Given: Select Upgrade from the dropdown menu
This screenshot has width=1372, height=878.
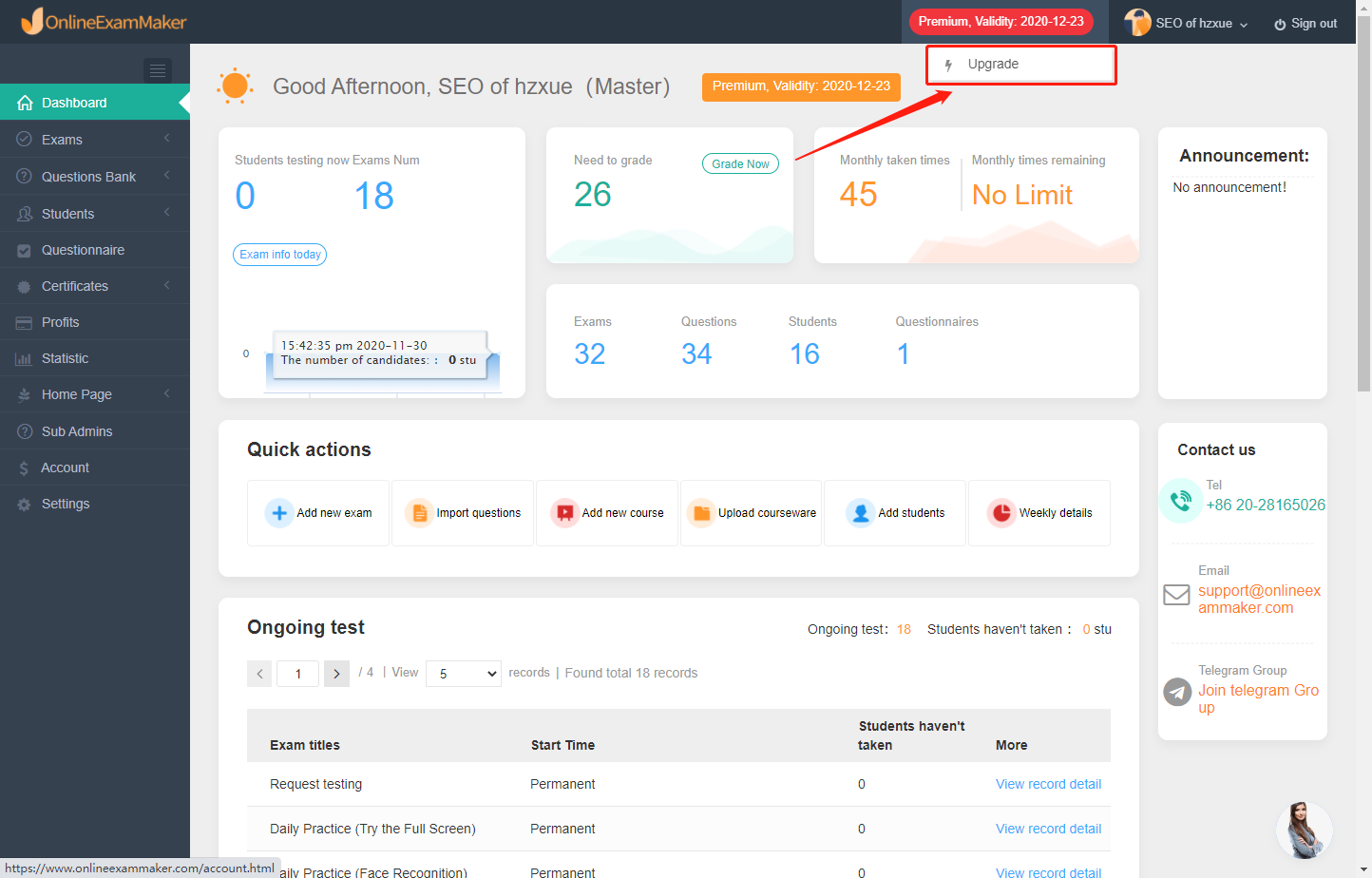Looking at the screenshot, I should pyautogui.click(x=1020, y=65).
